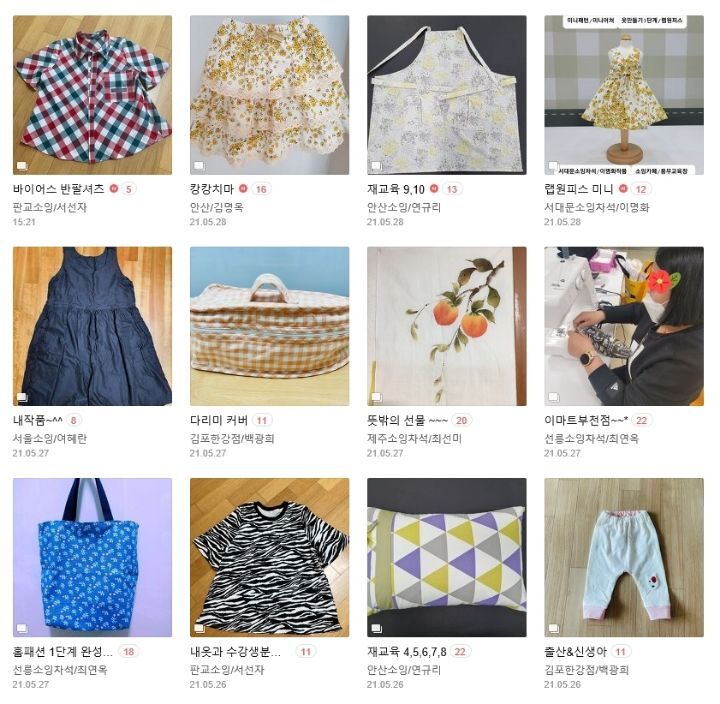Open the navy sleeveless dress thumbnail
The width and height of the screenshot is (720, 704).
click(92, 326)
